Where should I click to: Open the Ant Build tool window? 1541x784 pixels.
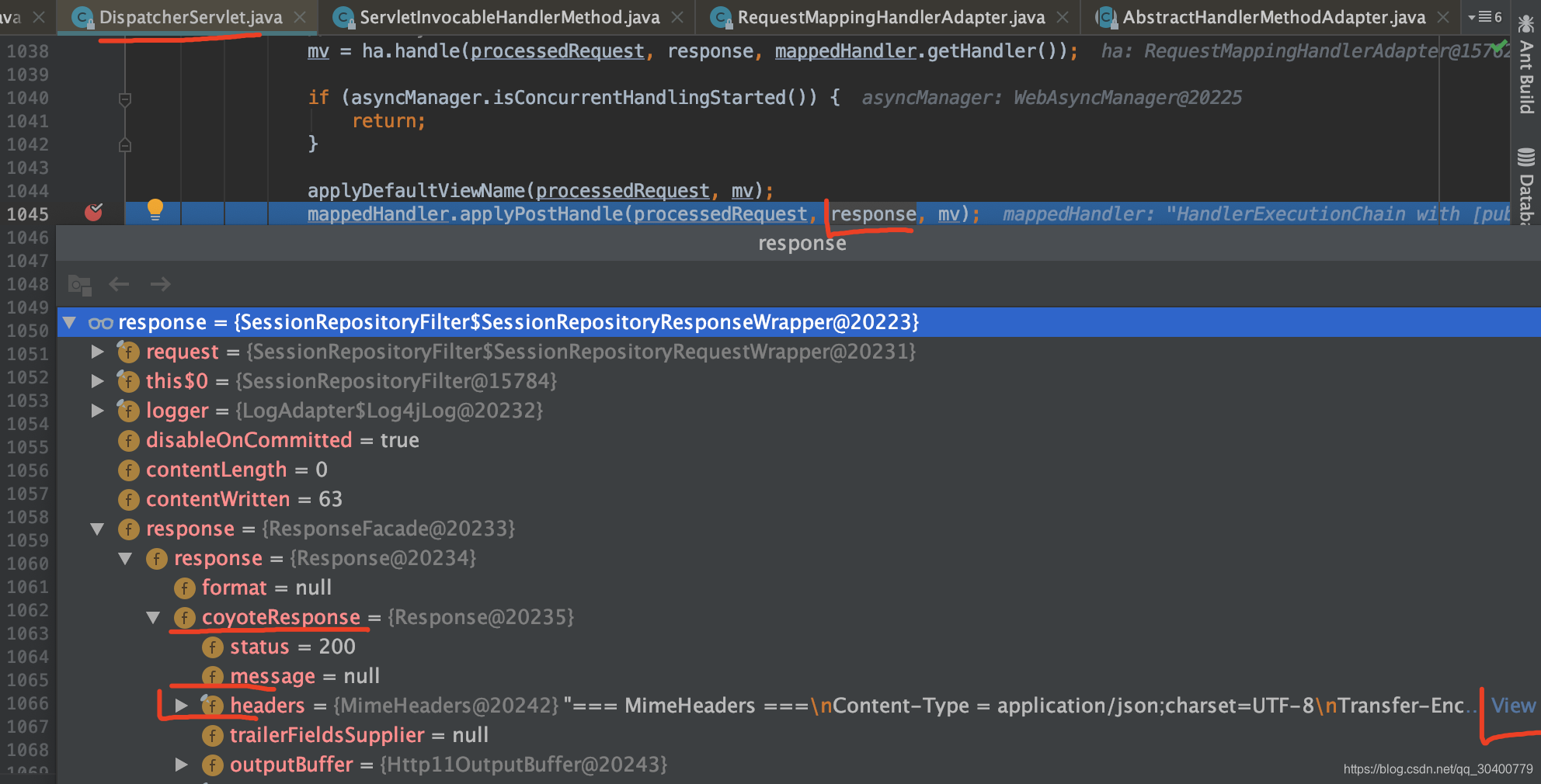point(1526,66)
